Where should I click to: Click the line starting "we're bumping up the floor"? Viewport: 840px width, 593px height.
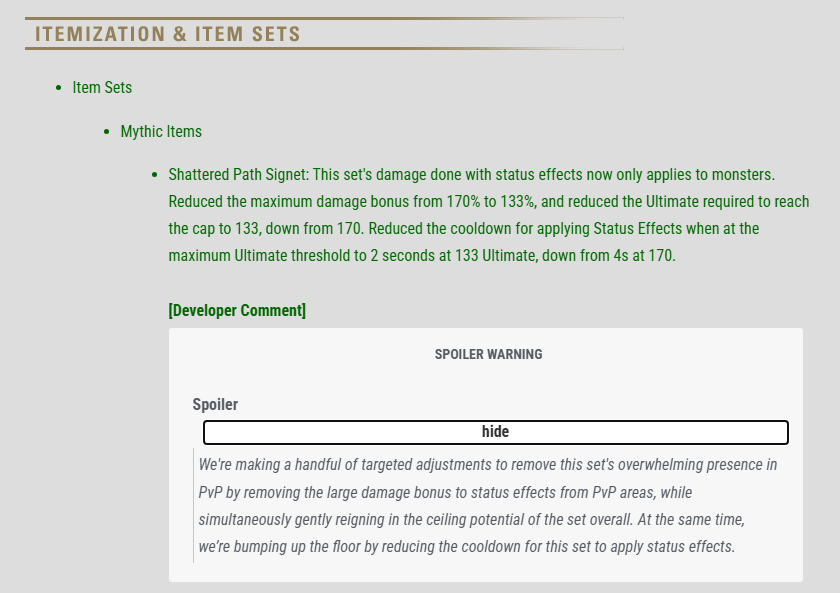[x=467, y=546]
